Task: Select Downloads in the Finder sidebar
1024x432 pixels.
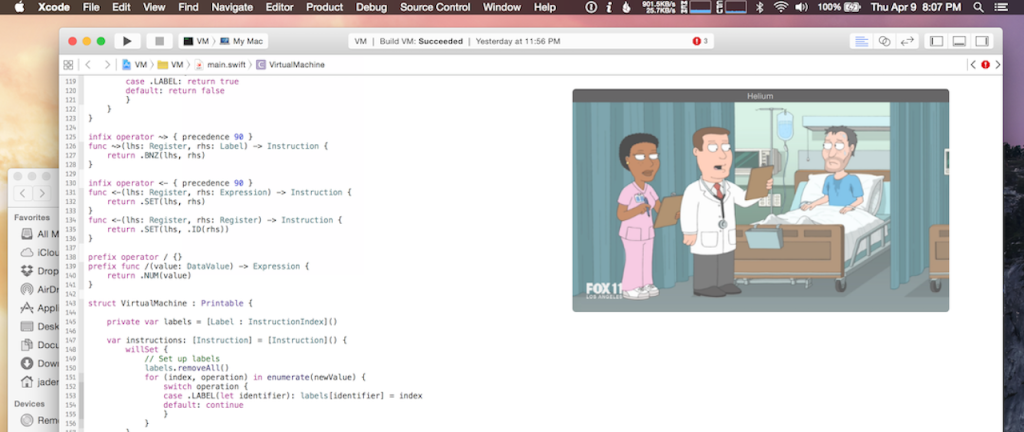Action: pos(39,363)
